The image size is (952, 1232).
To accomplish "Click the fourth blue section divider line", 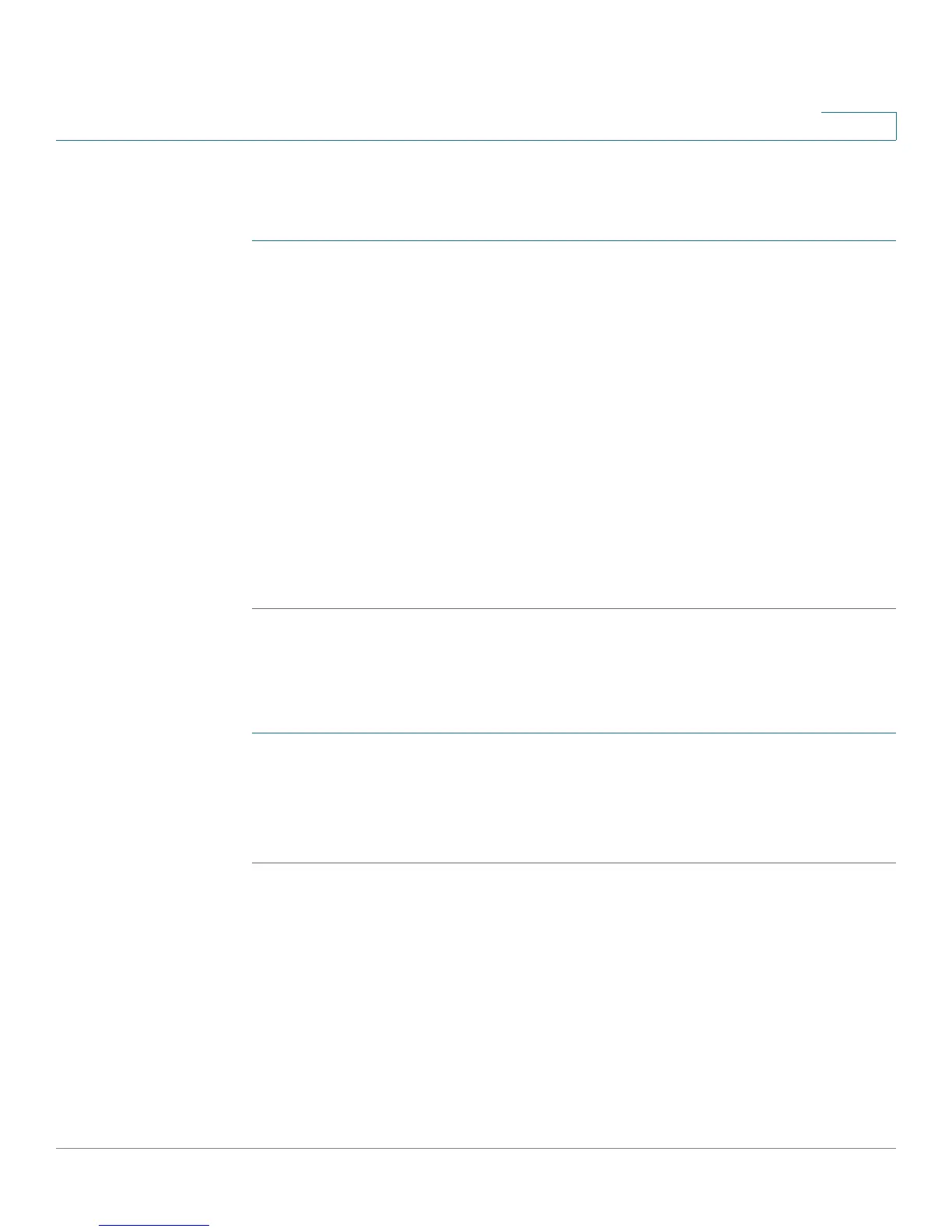I will [x=574, y=863].
